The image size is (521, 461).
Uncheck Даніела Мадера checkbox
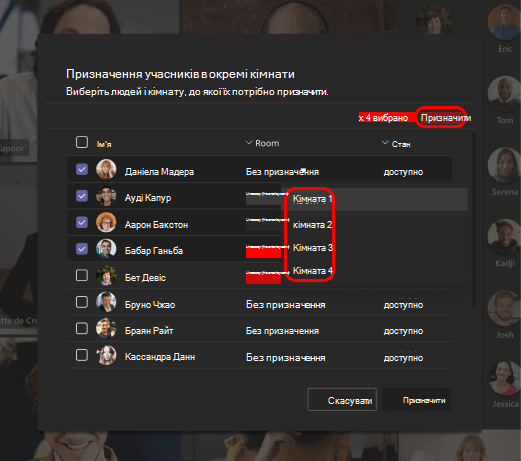pyautogui.click(x=82, y=169)
